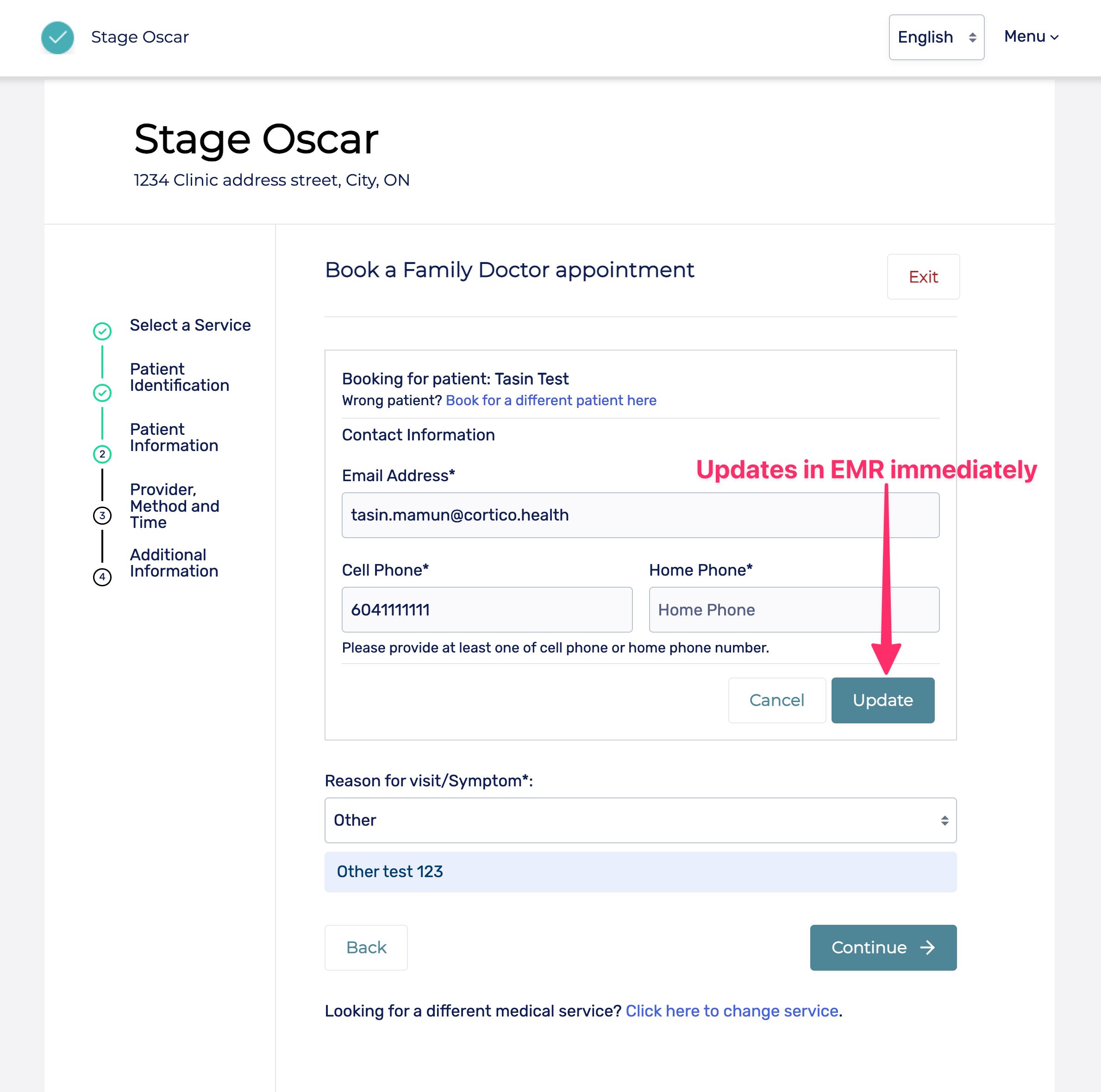Select the Patient Information step label
Viewport: 1101px width, 1092px height.
(x=174, y=437)
